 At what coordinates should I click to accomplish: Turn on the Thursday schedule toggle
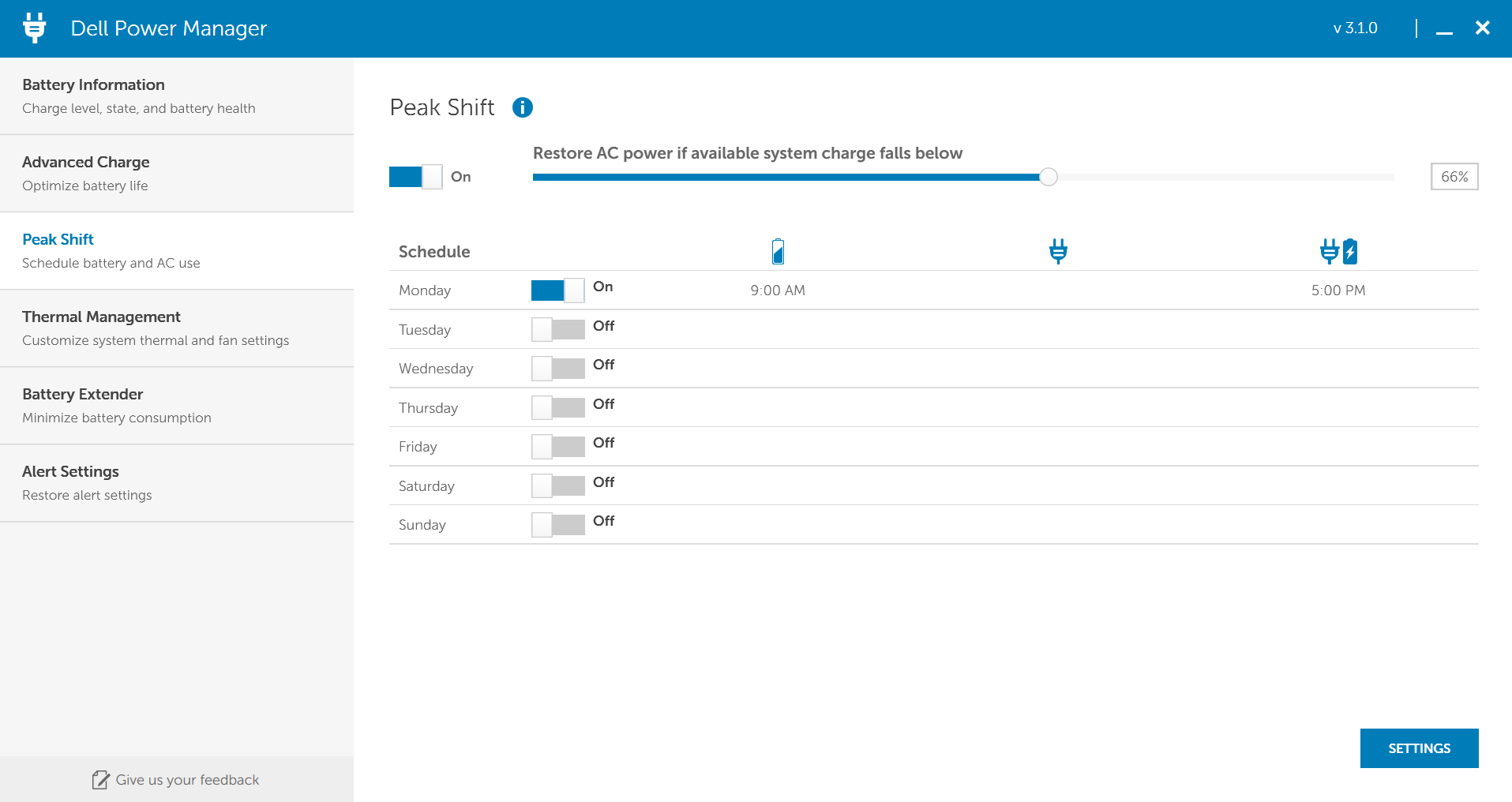coord(557,407)
